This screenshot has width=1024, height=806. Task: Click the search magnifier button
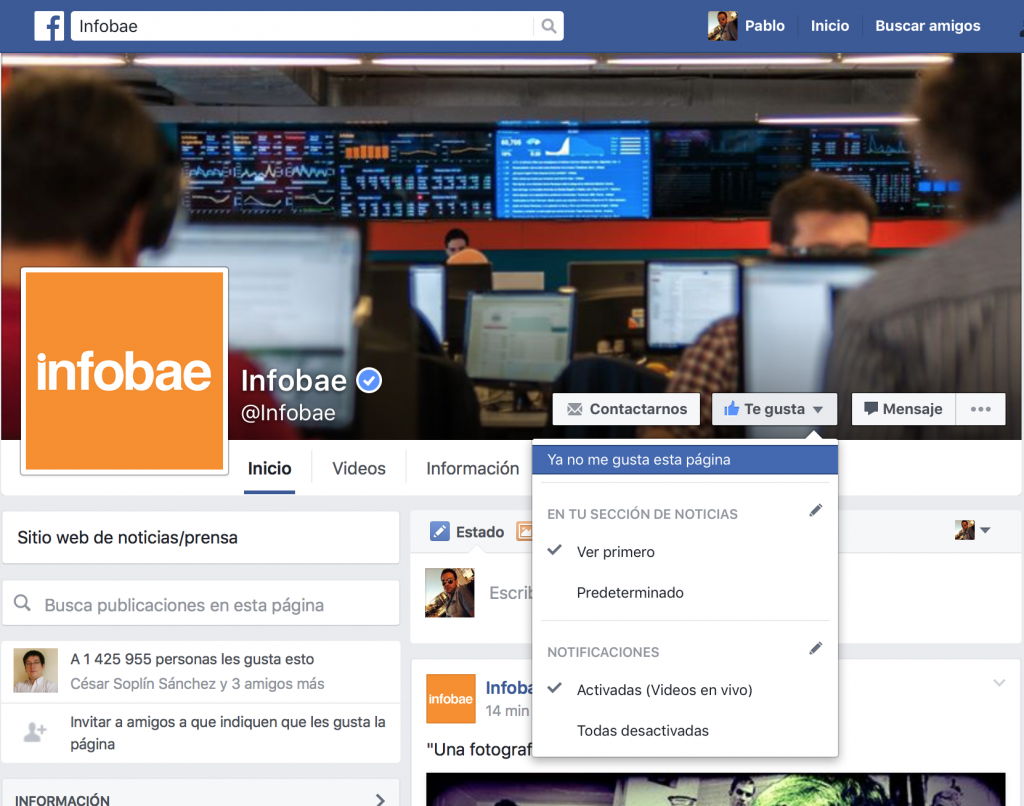coord(548,26)
